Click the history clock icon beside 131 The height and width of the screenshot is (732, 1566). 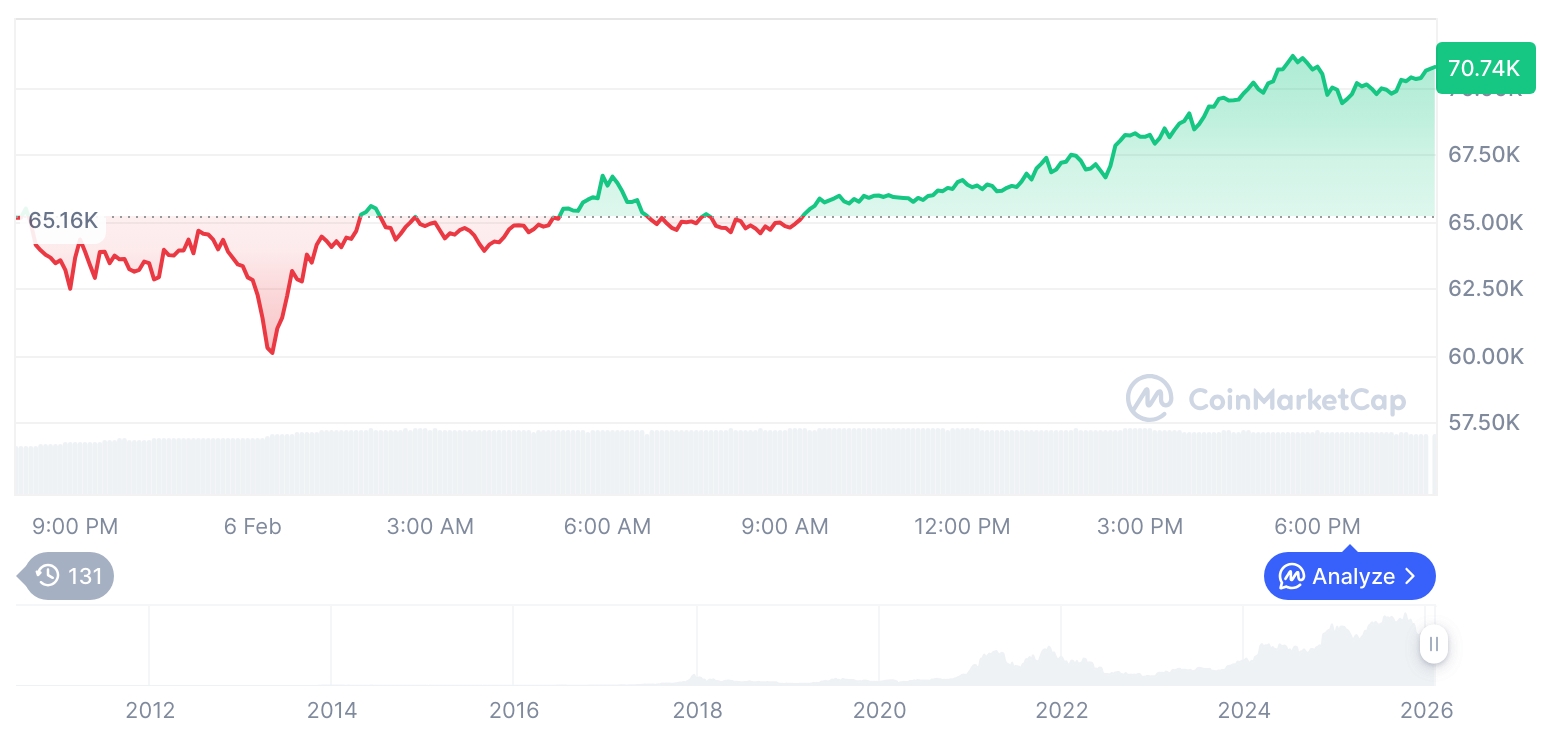[x=47, y=575]
